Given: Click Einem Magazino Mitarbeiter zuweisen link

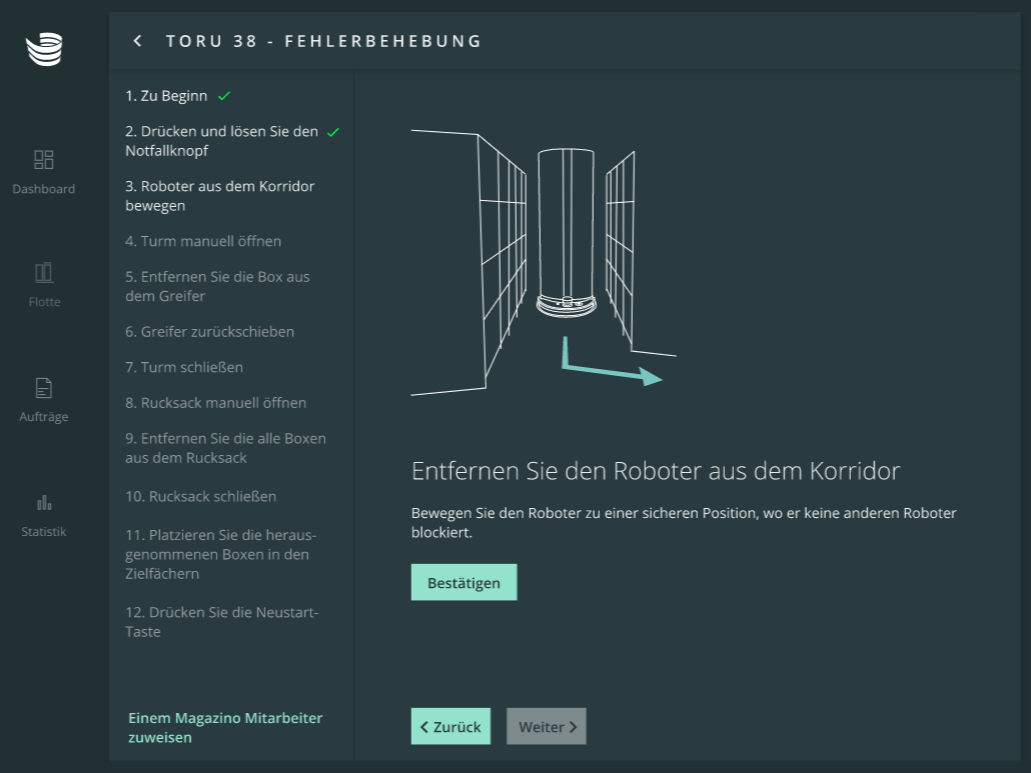Looking at the screenshot, I should coord(226,728).
